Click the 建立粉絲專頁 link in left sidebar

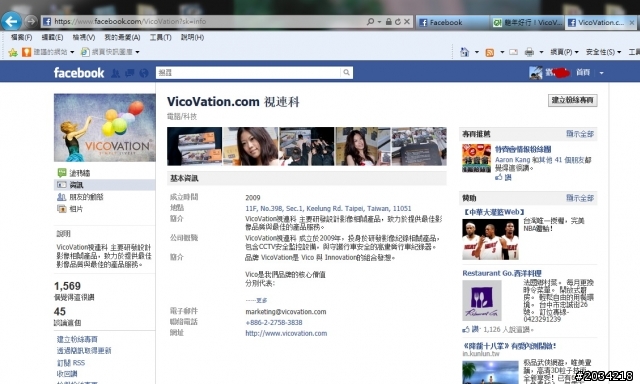77,340
